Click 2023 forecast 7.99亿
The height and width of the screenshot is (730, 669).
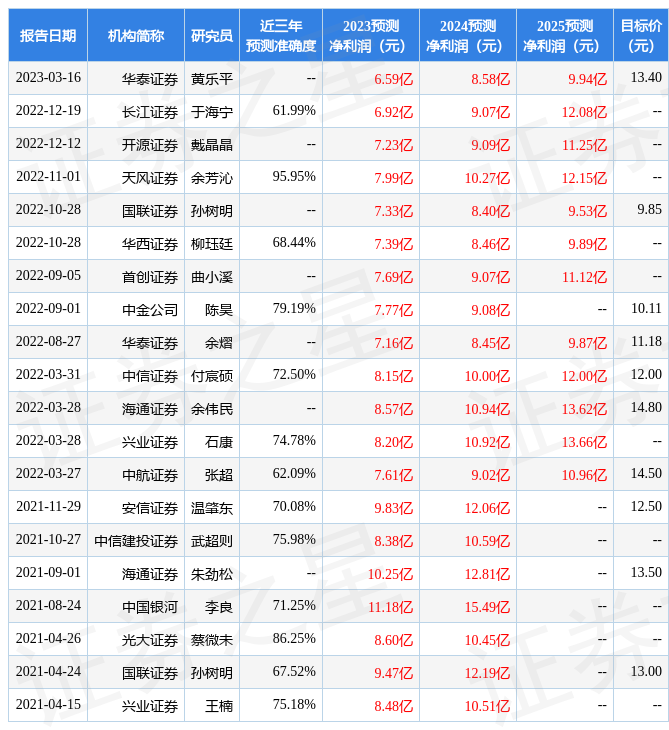(394, 178)
